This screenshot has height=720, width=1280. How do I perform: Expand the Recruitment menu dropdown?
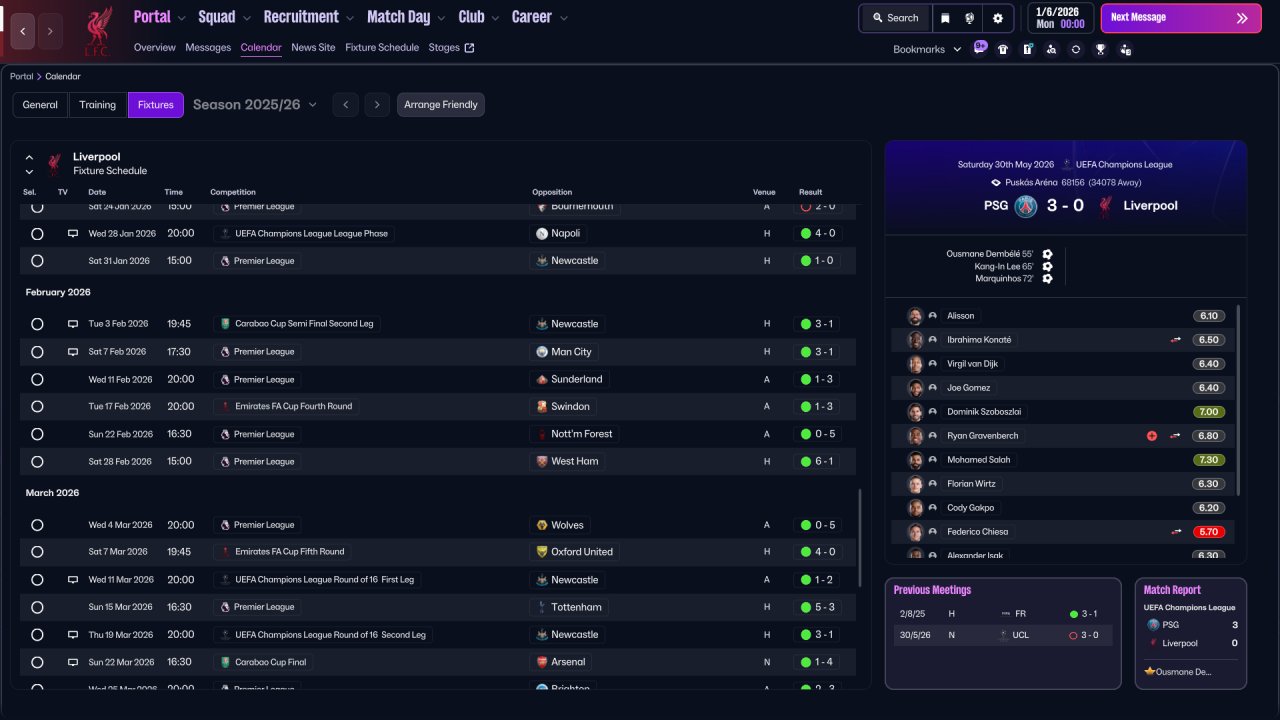pos(349,18)
